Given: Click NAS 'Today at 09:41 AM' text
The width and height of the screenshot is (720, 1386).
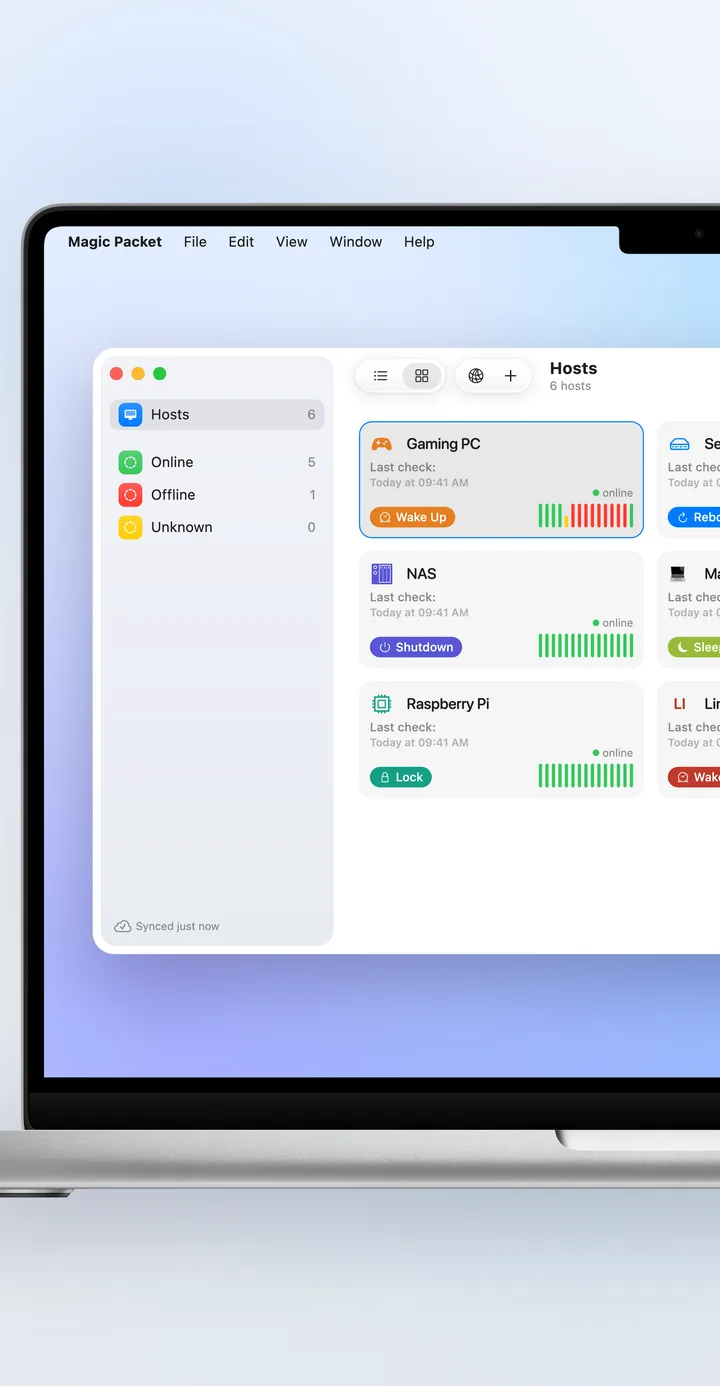Looking at the screenshot, I should coord(419,613).
